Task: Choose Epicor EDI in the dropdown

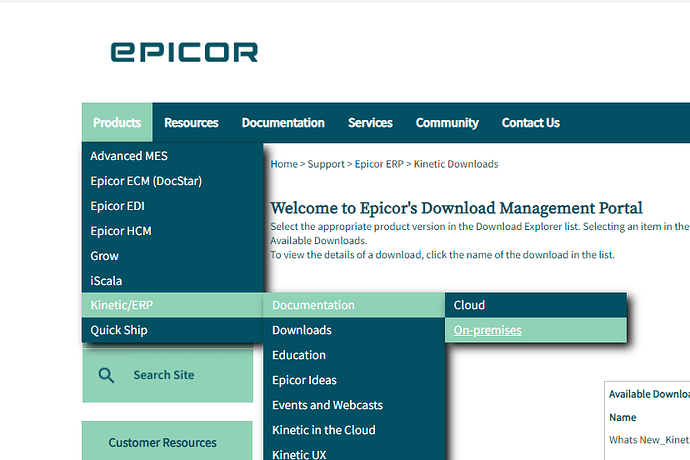Action: [x=172, y=206]
